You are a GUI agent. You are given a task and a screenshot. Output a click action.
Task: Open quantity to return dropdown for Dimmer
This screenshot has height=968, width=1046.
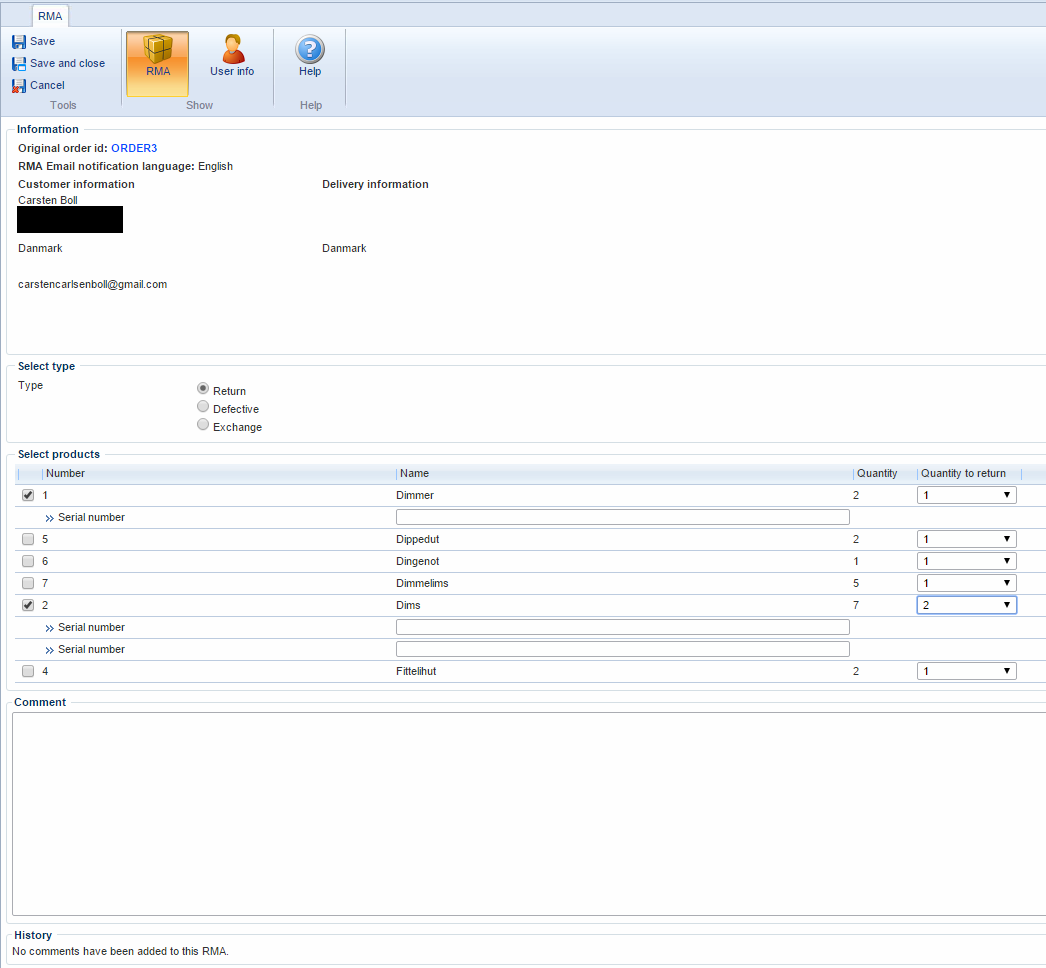(x=966, y=495)
